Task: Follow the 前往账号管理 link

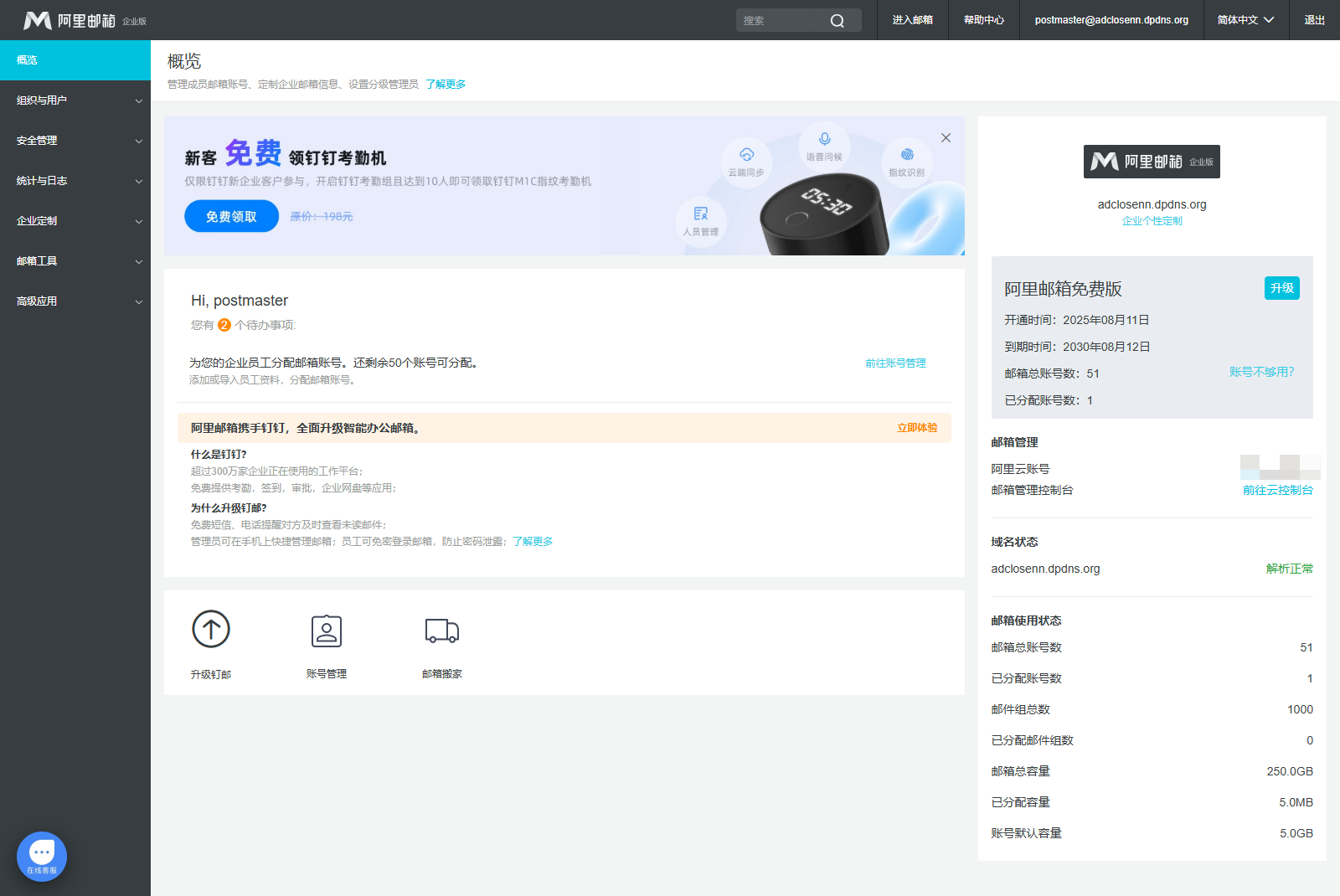Action: pyautogui.click(x=895, y=363)
